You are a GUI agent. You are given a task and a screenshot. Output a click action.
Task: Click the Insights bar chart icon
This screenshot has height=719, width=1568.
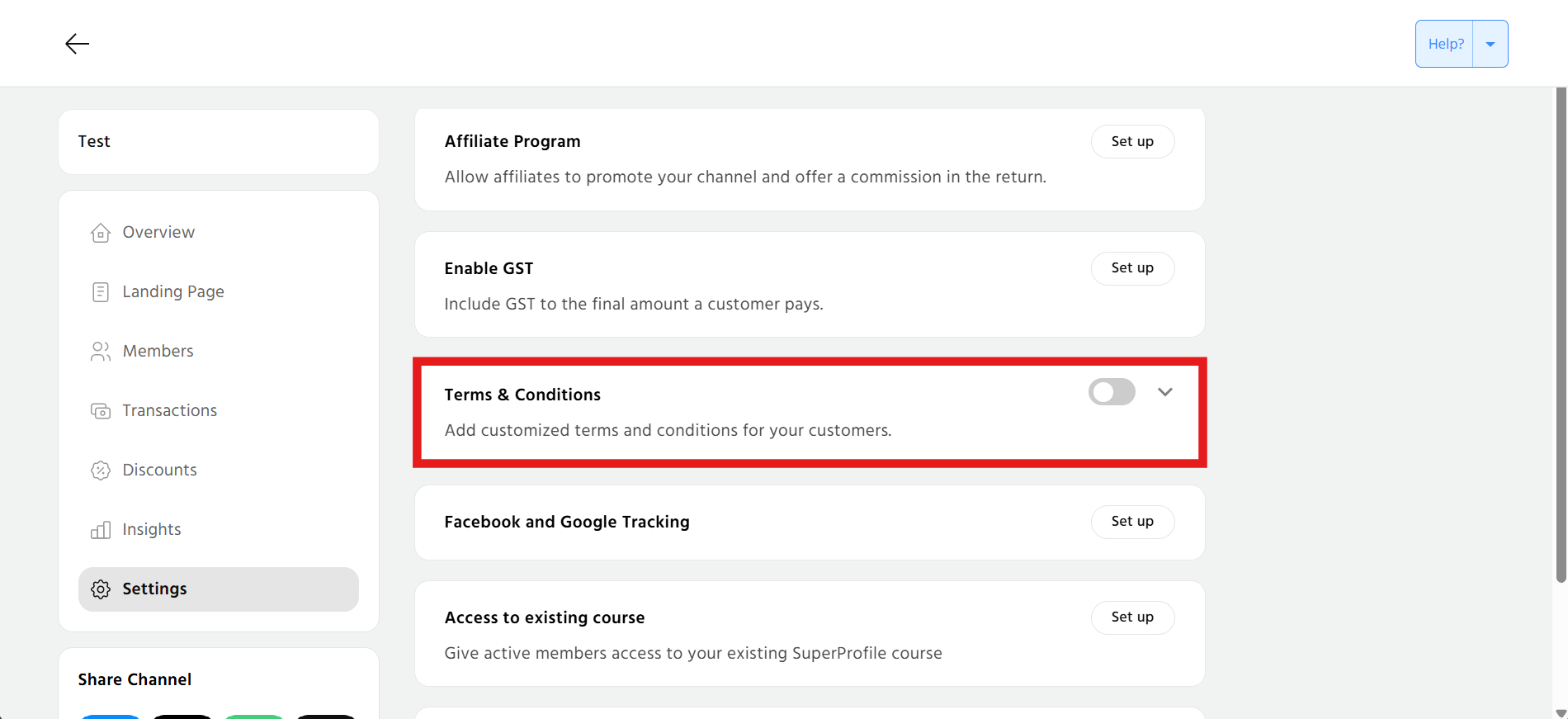point(101,530)
